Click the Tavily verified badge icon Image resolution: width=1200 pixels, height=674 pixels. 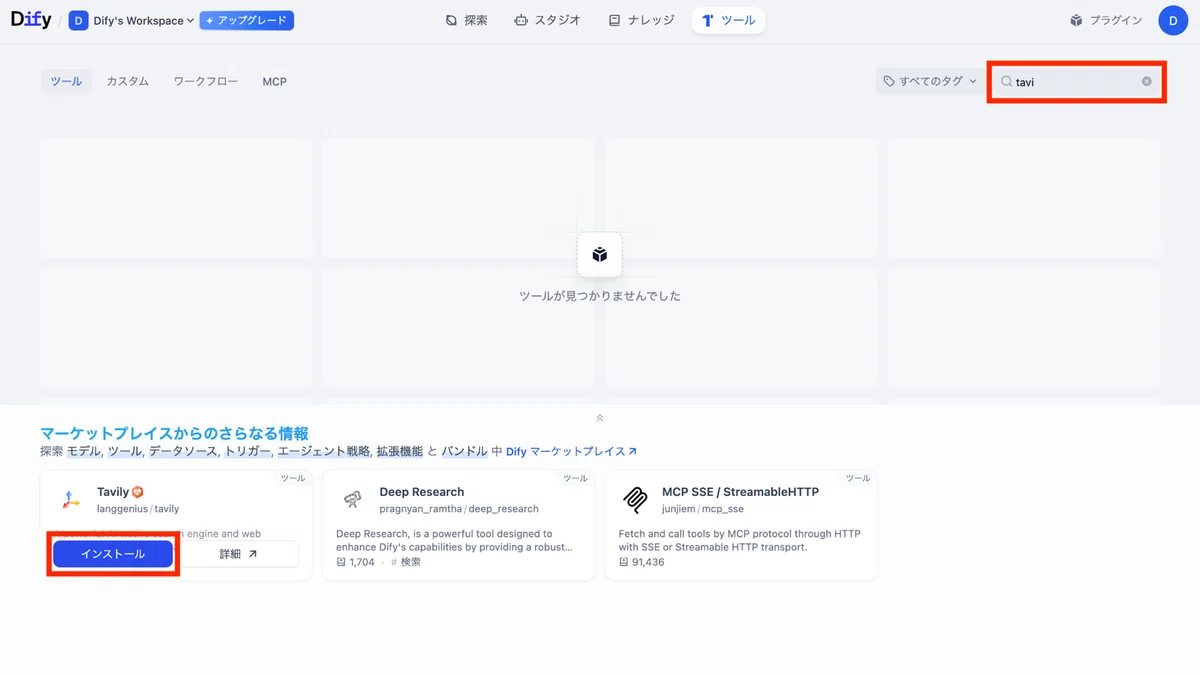138,492
